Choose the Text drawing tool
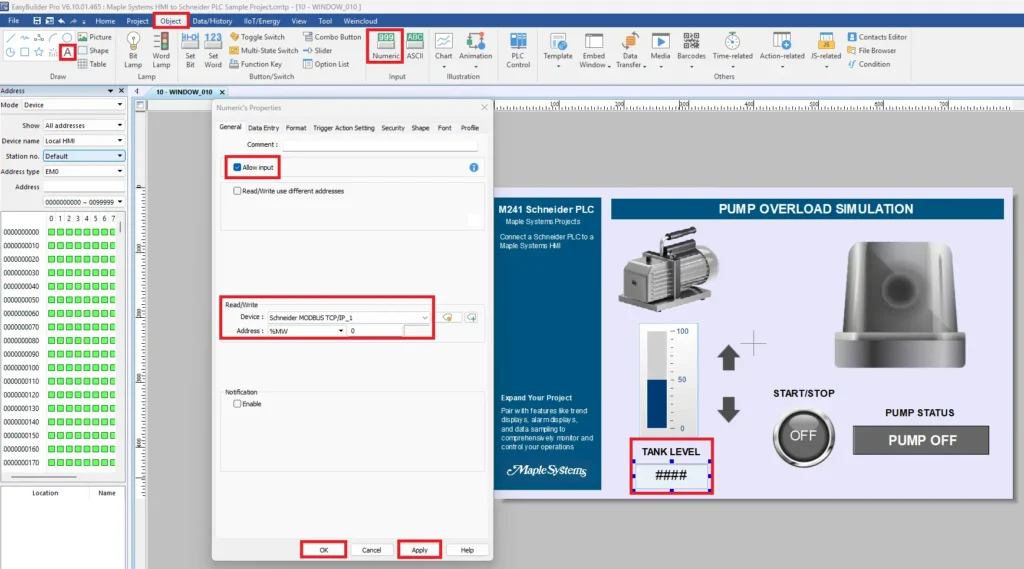1024x569 pixels. click(67, 52)
